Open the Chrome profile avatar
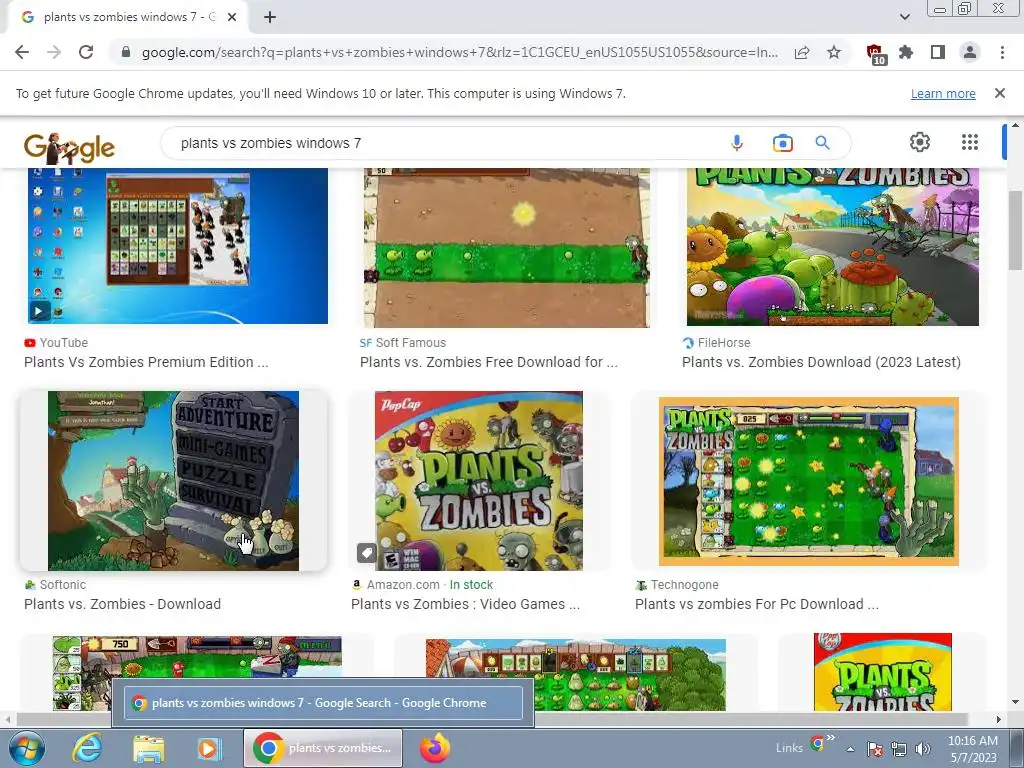The width and height of the screenshot is (1024, 768). click(970, 52)
